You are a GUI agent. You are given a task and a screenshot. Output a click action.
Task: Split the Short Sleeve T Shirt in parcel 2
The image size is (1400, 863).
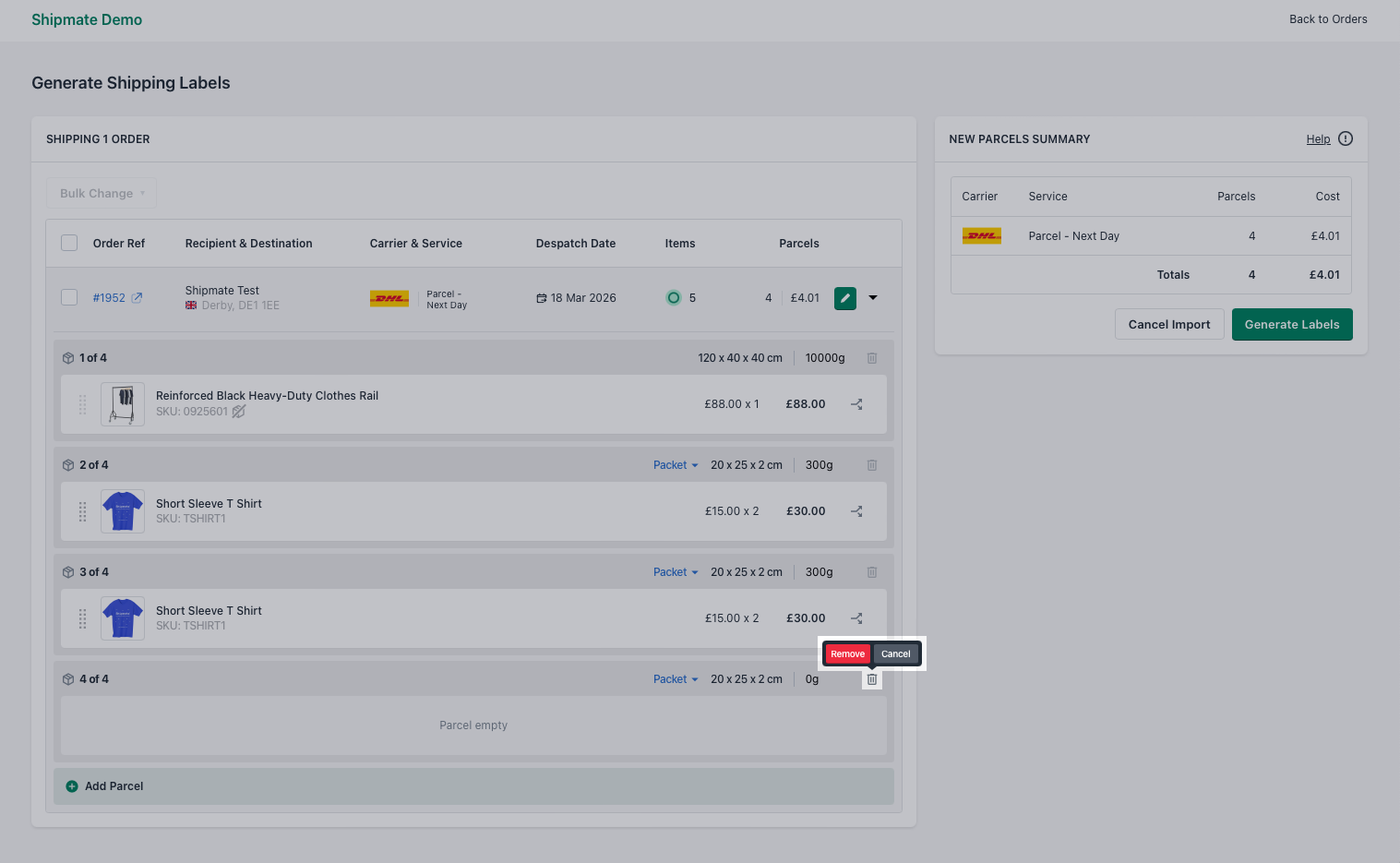(856, 510)
